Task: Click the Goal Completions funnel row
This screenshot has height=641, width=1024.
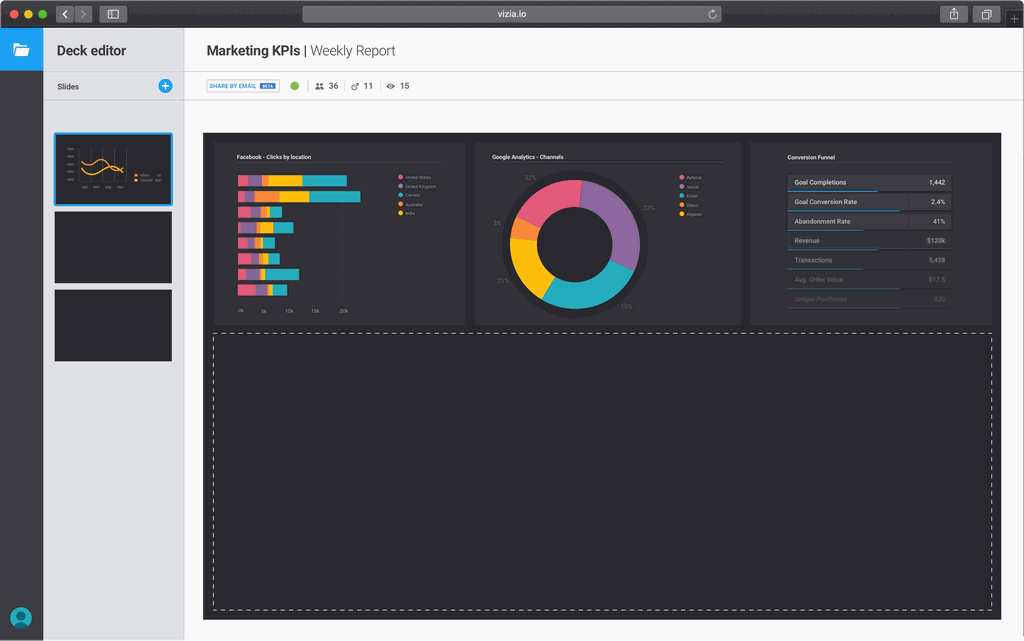Action: (x=868, y=183)
